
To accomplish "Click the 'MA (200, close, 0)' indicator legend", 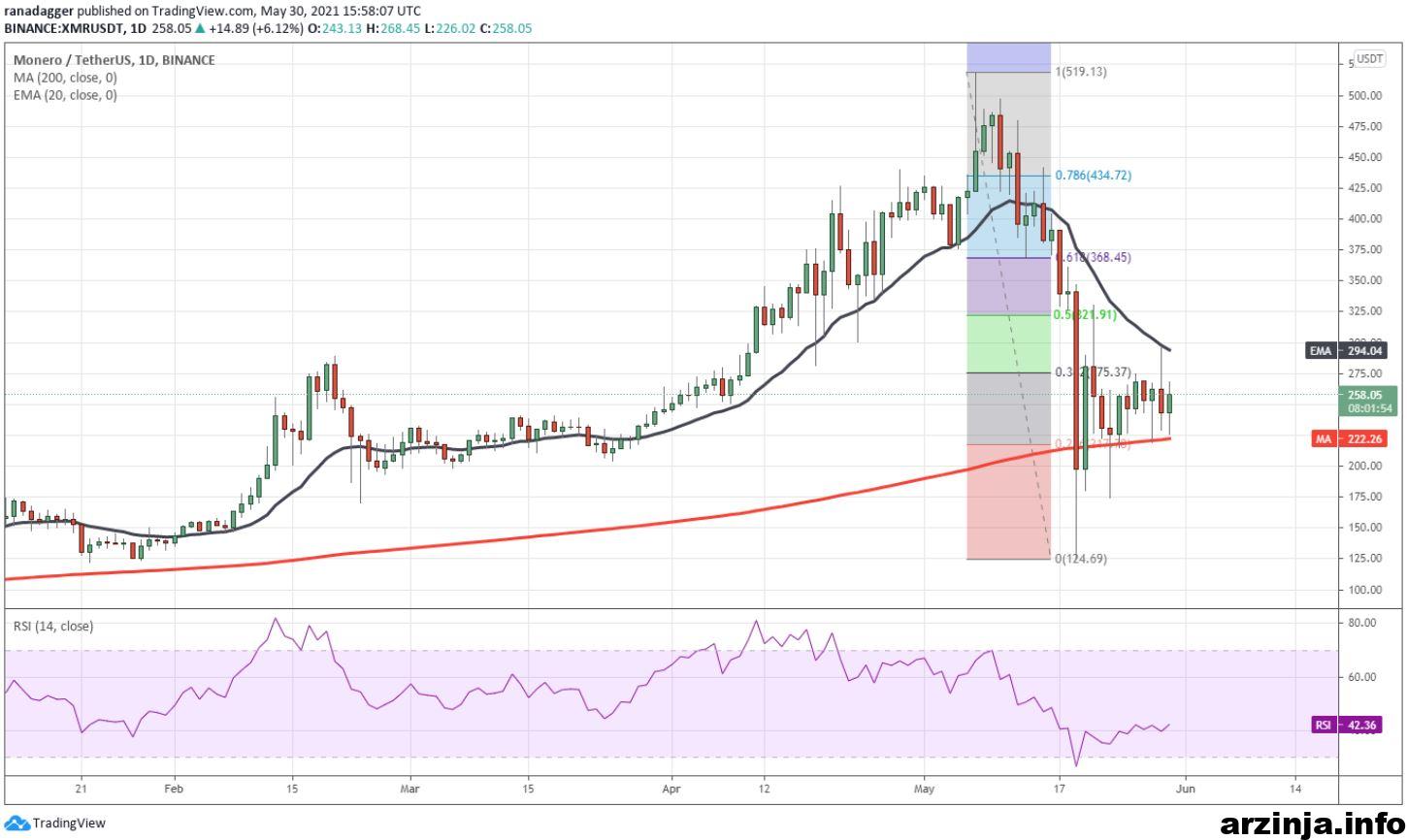I will pyautogui.click(x=65, y=78).
